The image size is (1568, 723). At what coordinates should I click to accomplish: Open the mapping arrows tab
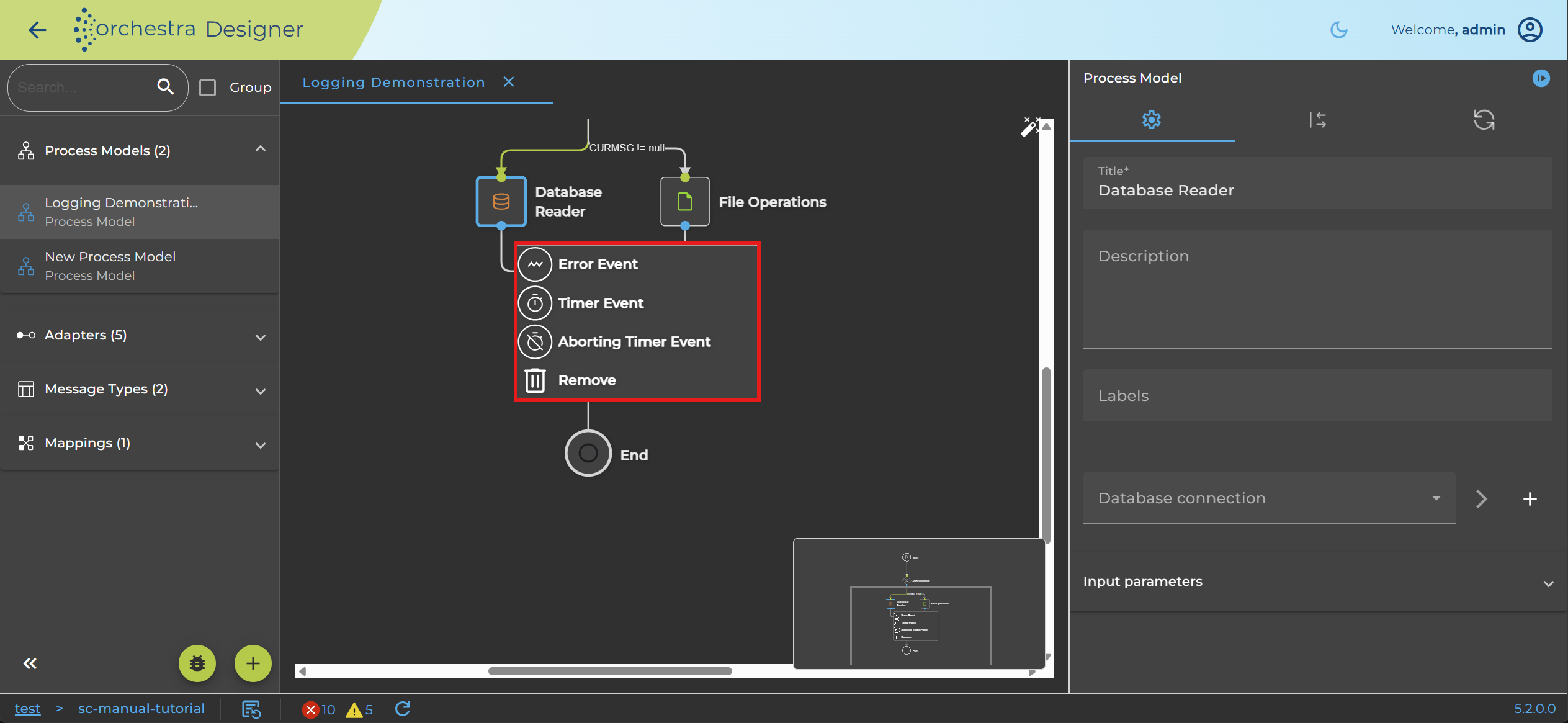1317,120
